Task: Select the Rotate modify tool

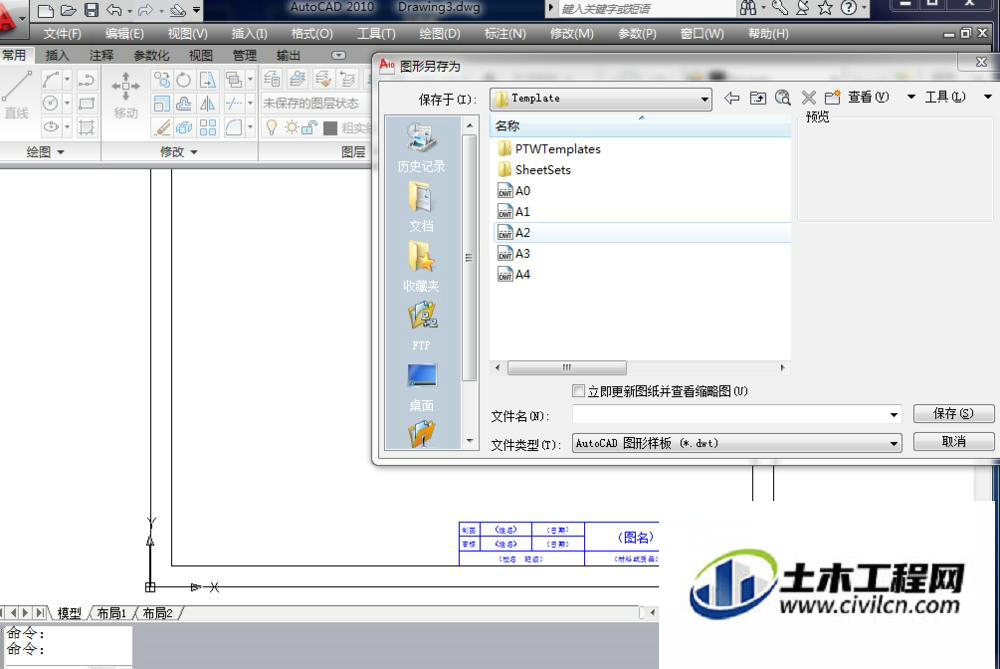Action: [x=184, y=80]
